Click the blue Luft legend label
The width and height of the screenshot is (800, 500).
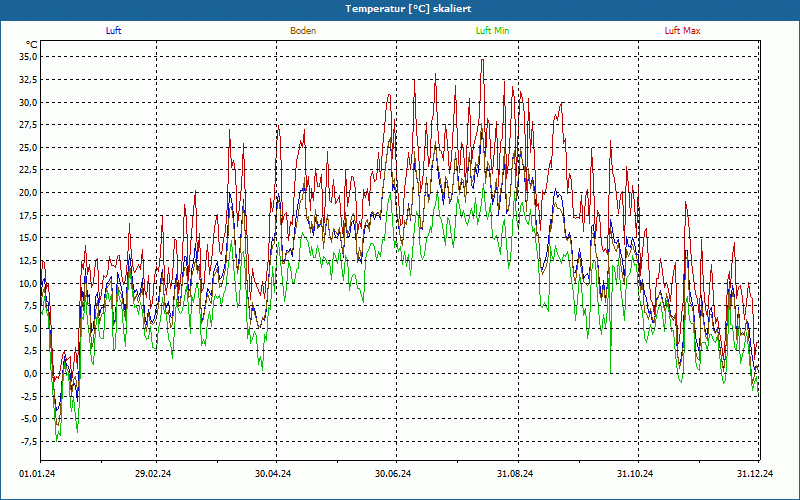[x=113, y=31]
